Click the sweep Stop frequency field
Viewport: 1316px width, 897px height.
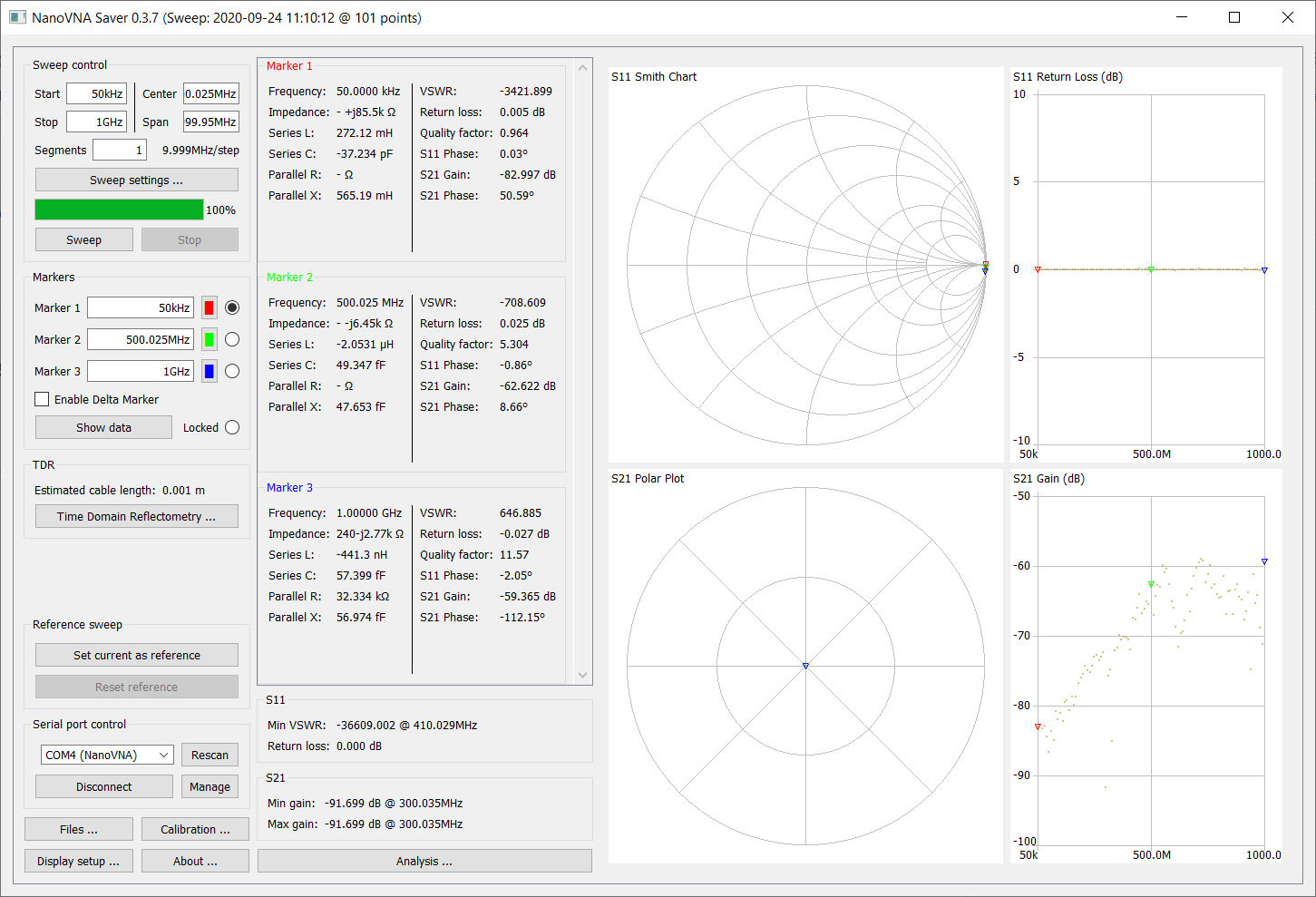coord(96,122)
